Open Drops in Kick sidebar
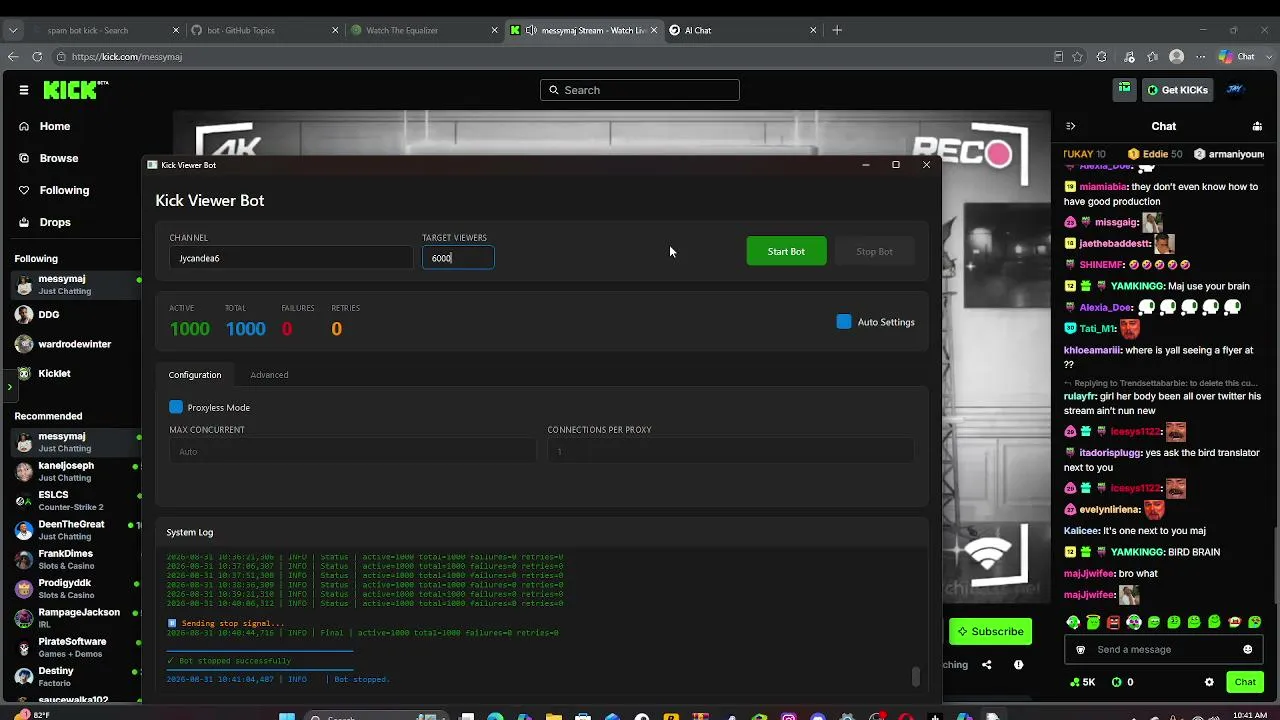The width and height of the screenshot is (1280, 720). click(44, 222)
